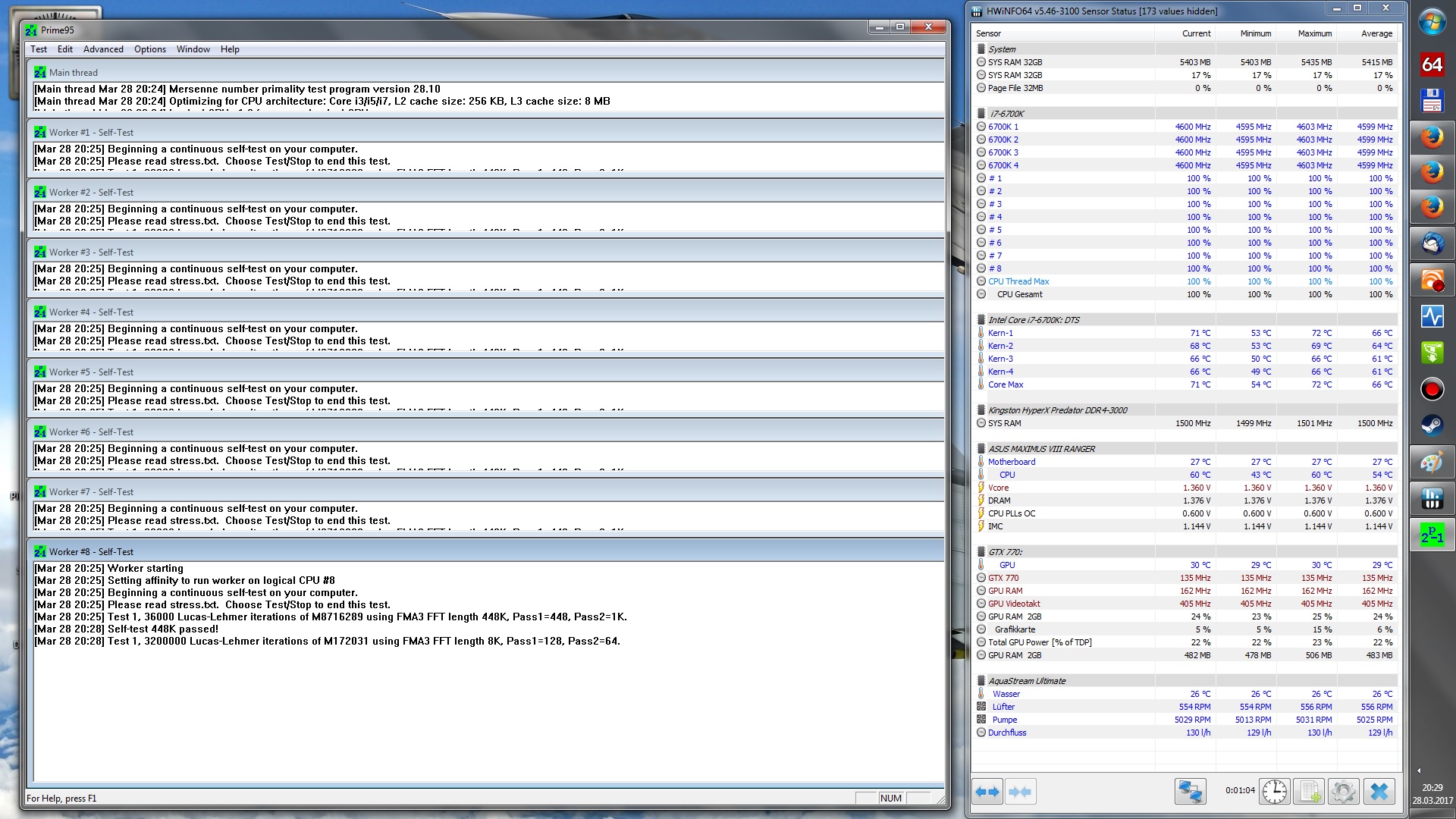1456x819 pixels.
Task: Click the expand columns arrows button
Action: (987, 792)
